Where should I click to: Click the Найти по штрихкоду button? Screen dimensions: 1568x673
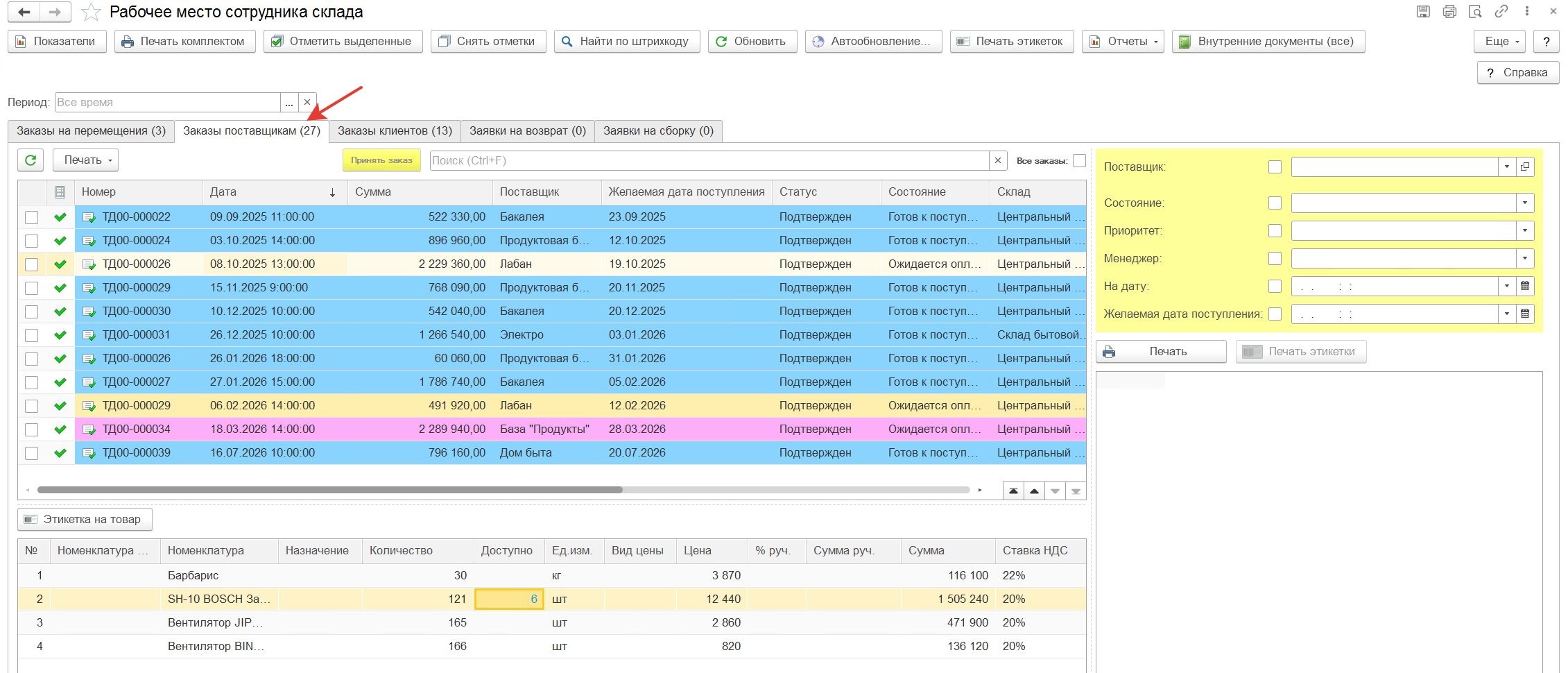(x=627, y=42)
